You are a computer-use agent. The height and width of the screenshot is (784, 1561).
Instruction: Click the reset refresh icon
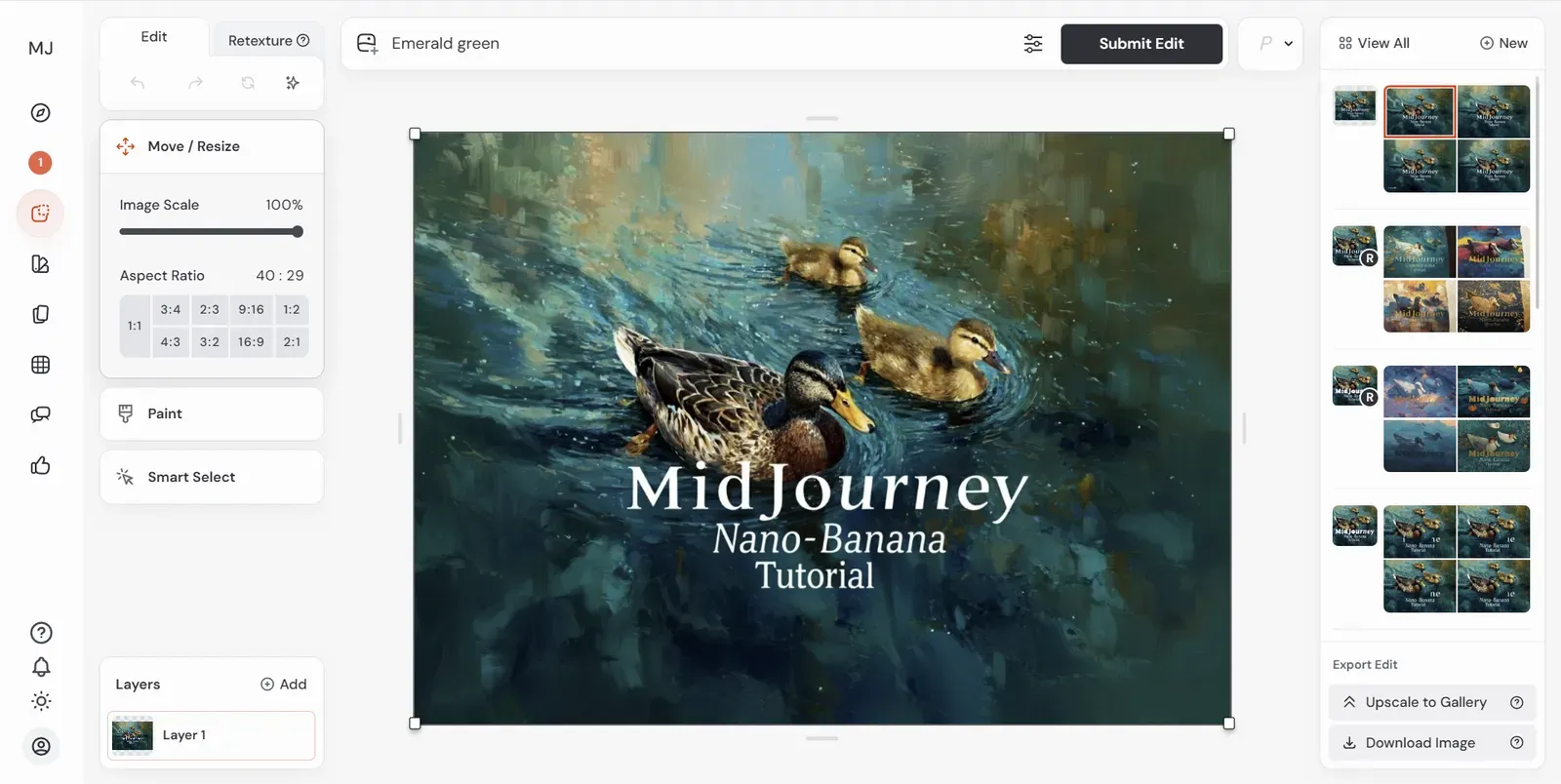point(248,83)
